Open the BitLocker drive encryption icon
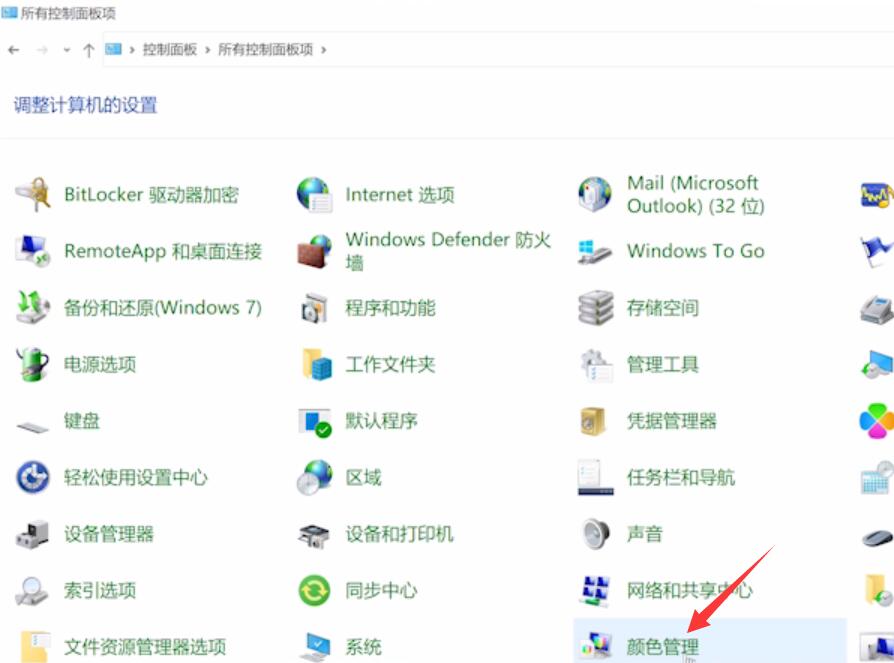 coord(33,194)
